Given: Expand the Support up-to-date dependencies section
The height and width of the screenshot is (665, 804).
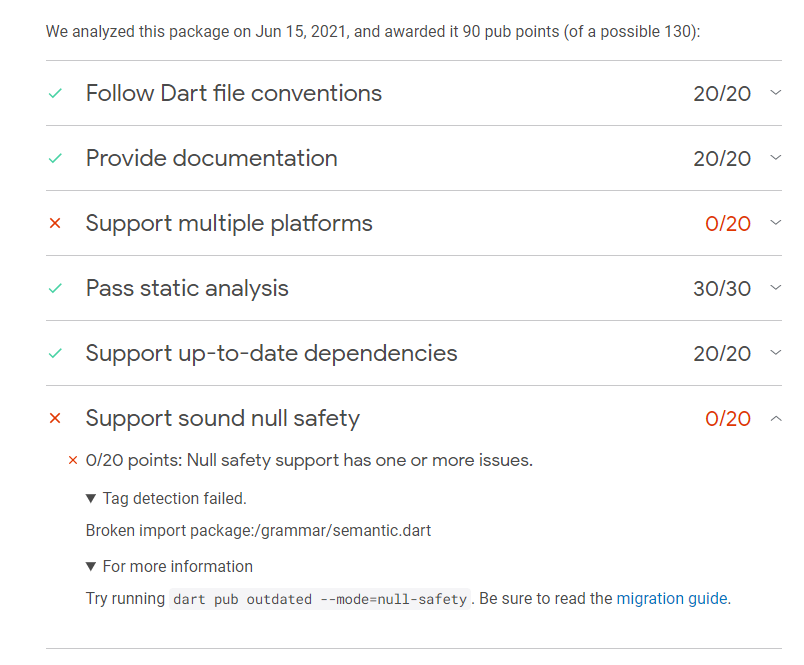Looking at the screenshot, I should [x=776, y=353].
